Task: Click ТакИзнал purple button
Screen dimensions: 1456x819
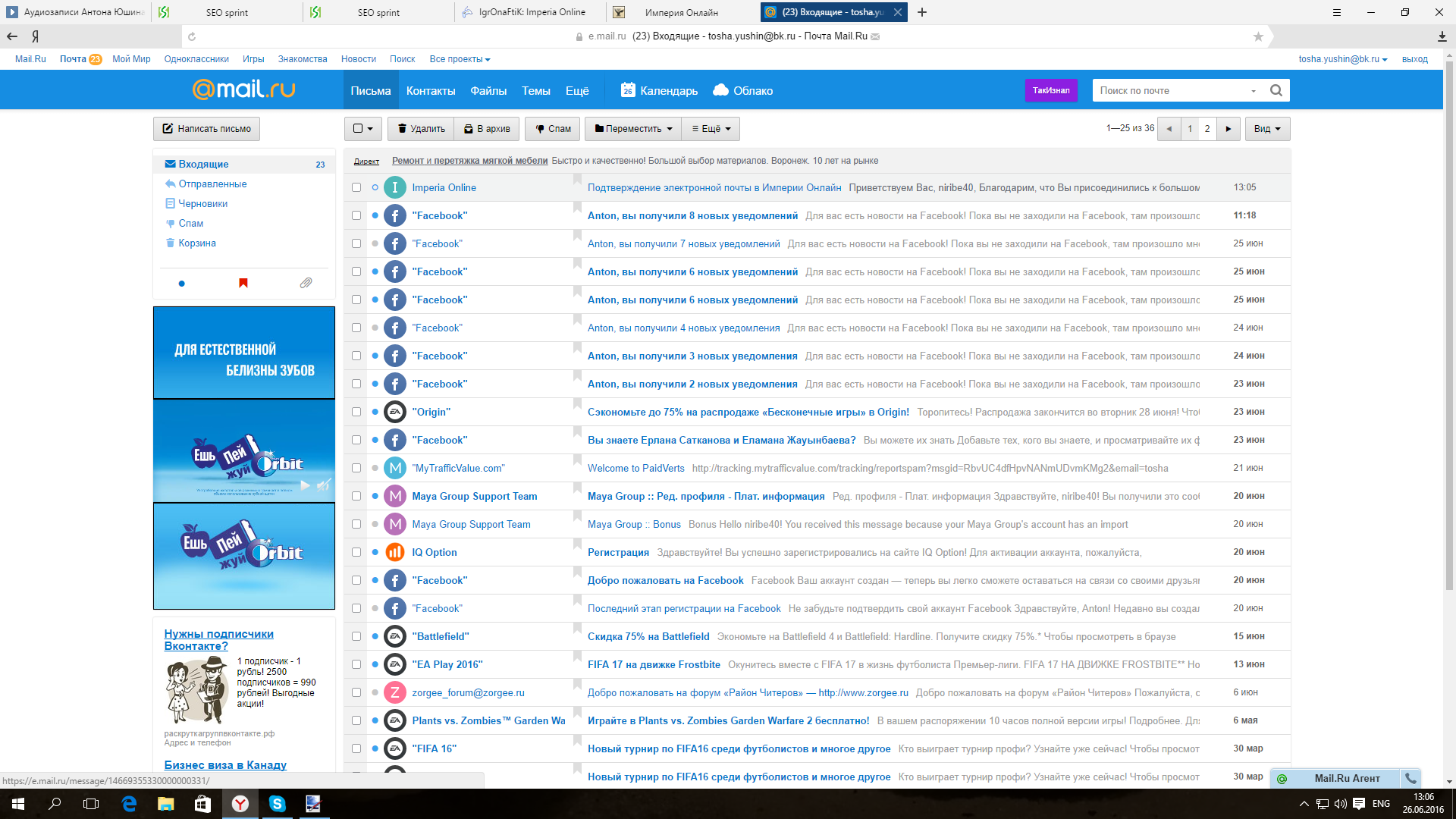Action: [1051, 90]
